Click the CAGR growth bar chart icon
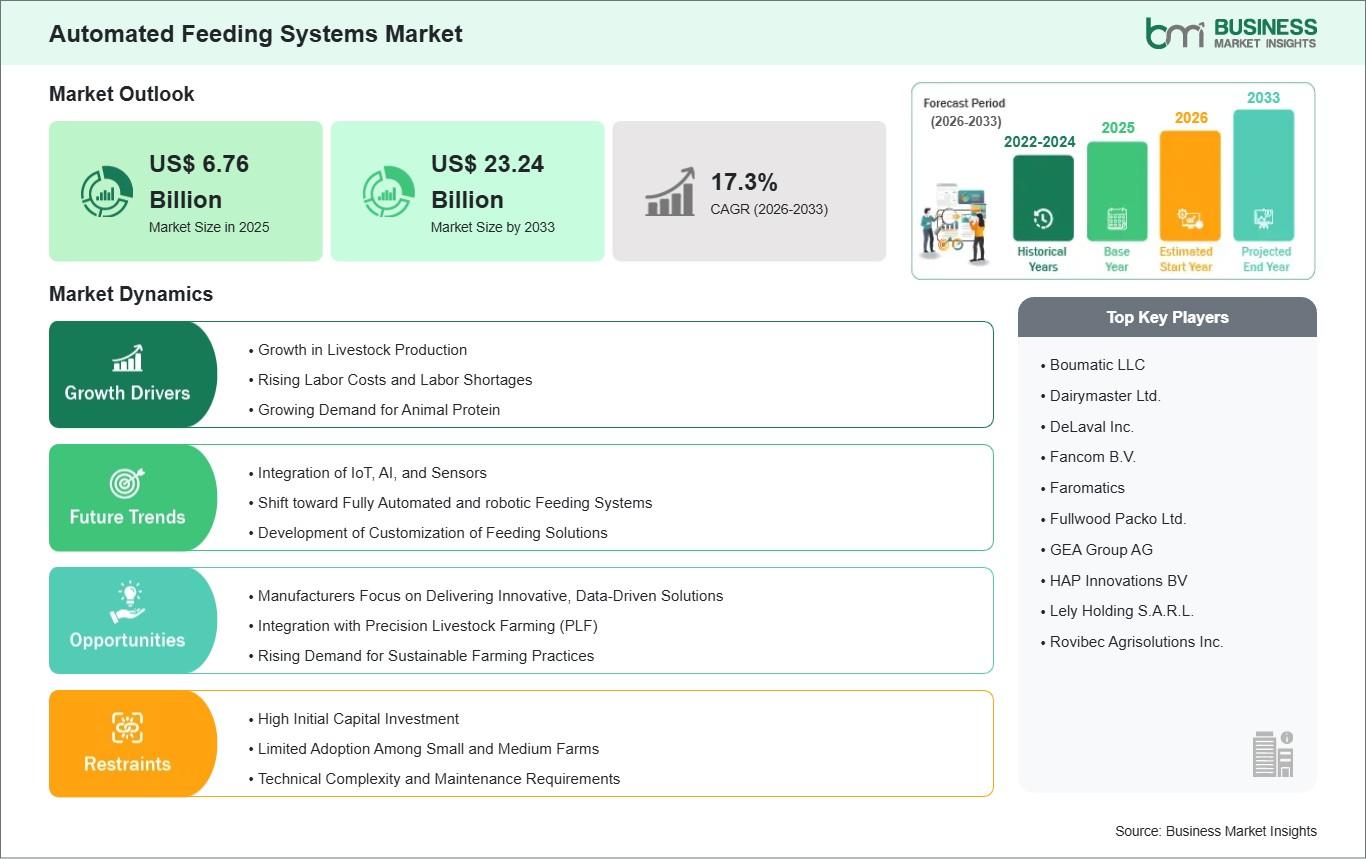 pos(670,192)
